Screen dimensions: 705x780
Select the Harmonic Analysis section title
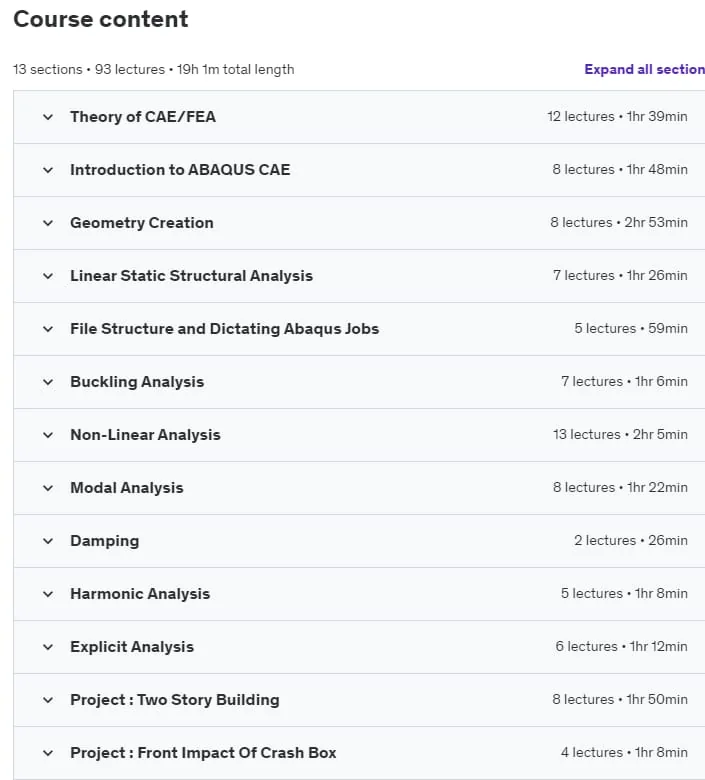click(140, 594)
